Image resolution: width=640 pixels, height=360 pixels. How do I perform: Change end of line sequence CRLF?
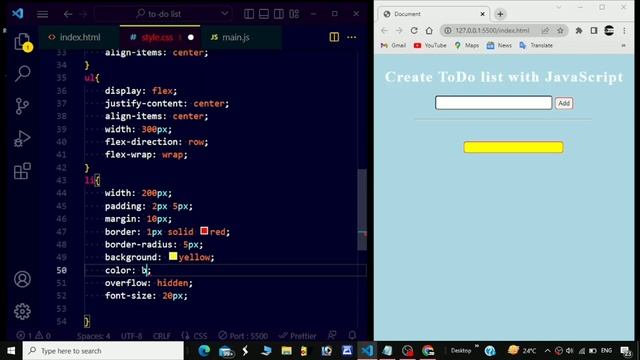162,336
